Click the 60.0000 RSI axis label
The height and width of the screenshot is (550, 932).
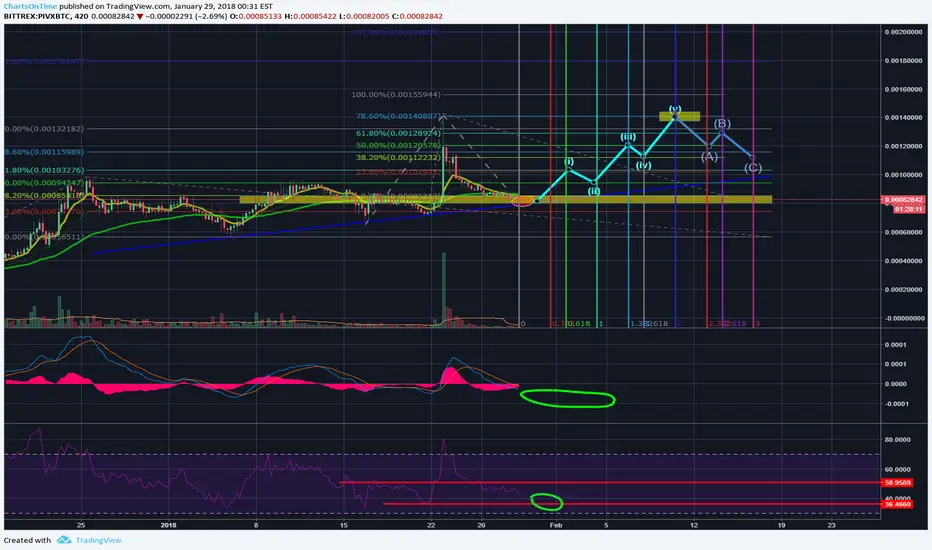pos(898,470)
